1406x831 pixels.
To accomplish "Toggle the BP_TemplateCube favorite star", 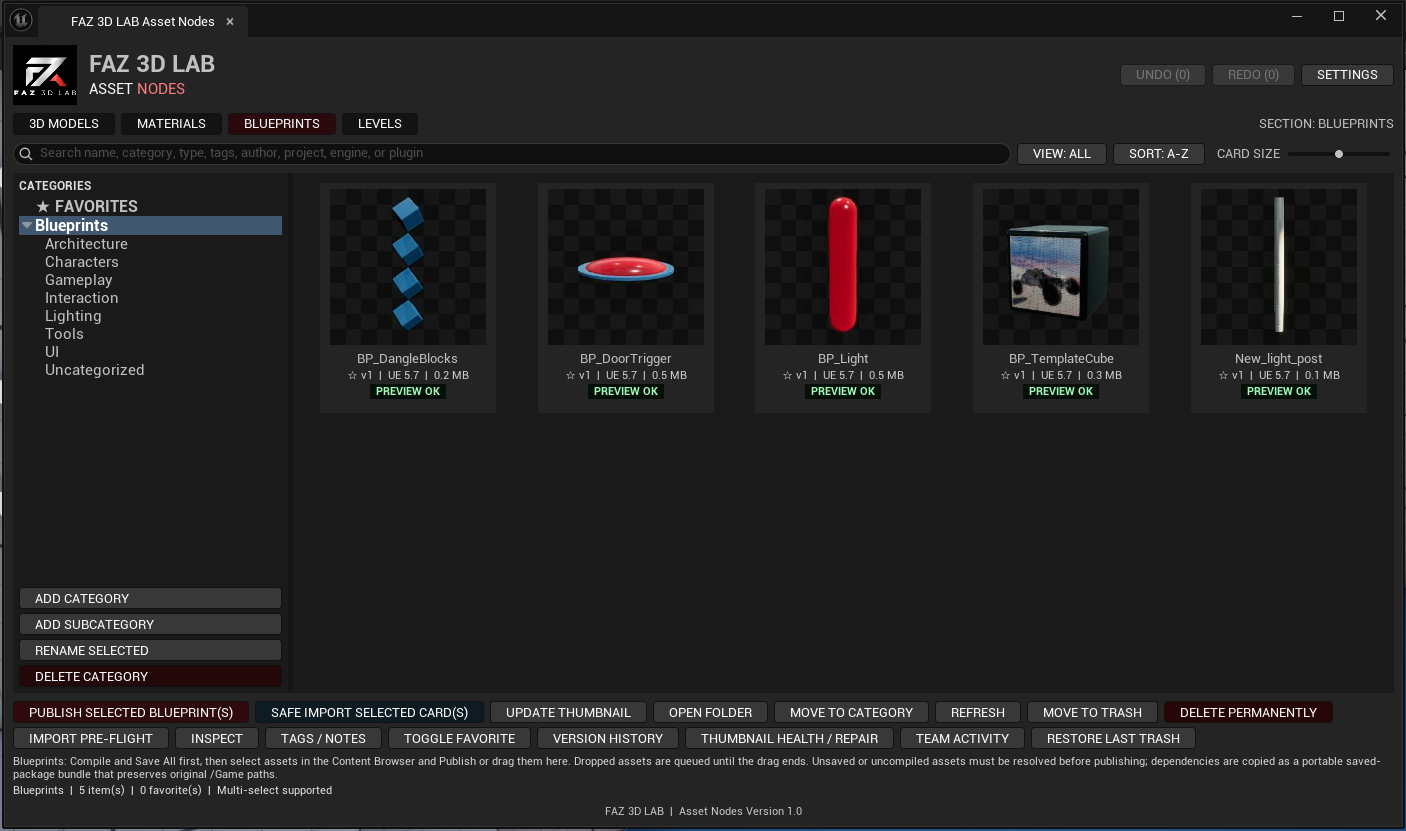I will click(x=1005, y=376).
